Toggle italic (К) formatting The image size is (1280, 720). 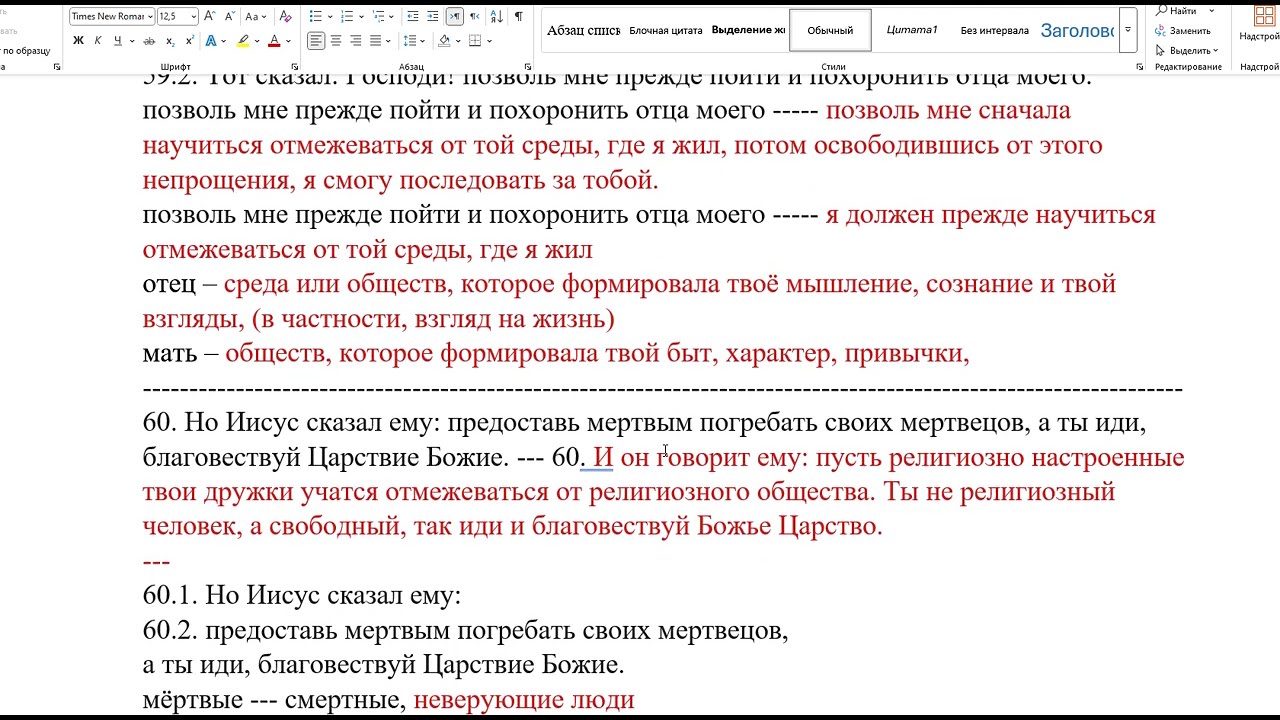pyautogui.click(x=98, y=41)
